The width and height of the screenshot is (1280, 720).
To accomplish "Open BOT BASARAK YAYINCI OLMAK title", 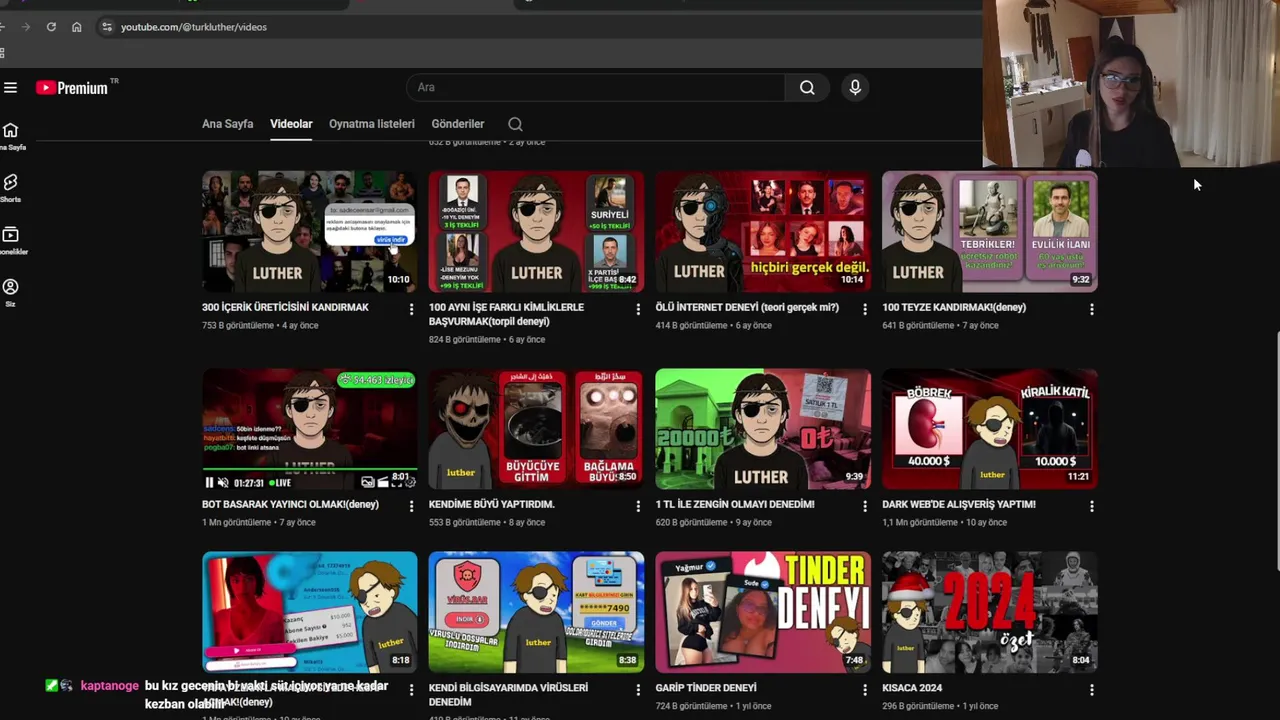I will [x=290, y=504].
